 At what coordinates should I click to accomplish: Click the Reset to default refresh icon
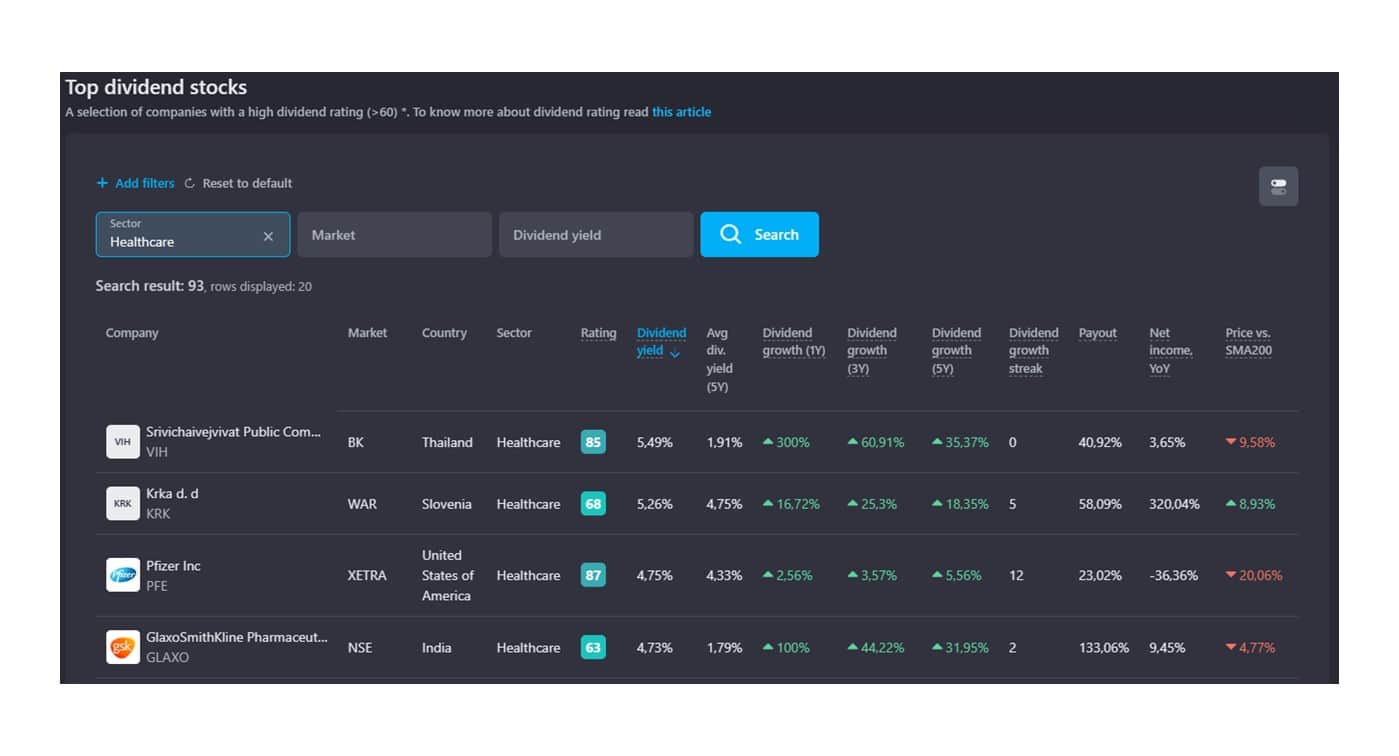tap(190, 183)
